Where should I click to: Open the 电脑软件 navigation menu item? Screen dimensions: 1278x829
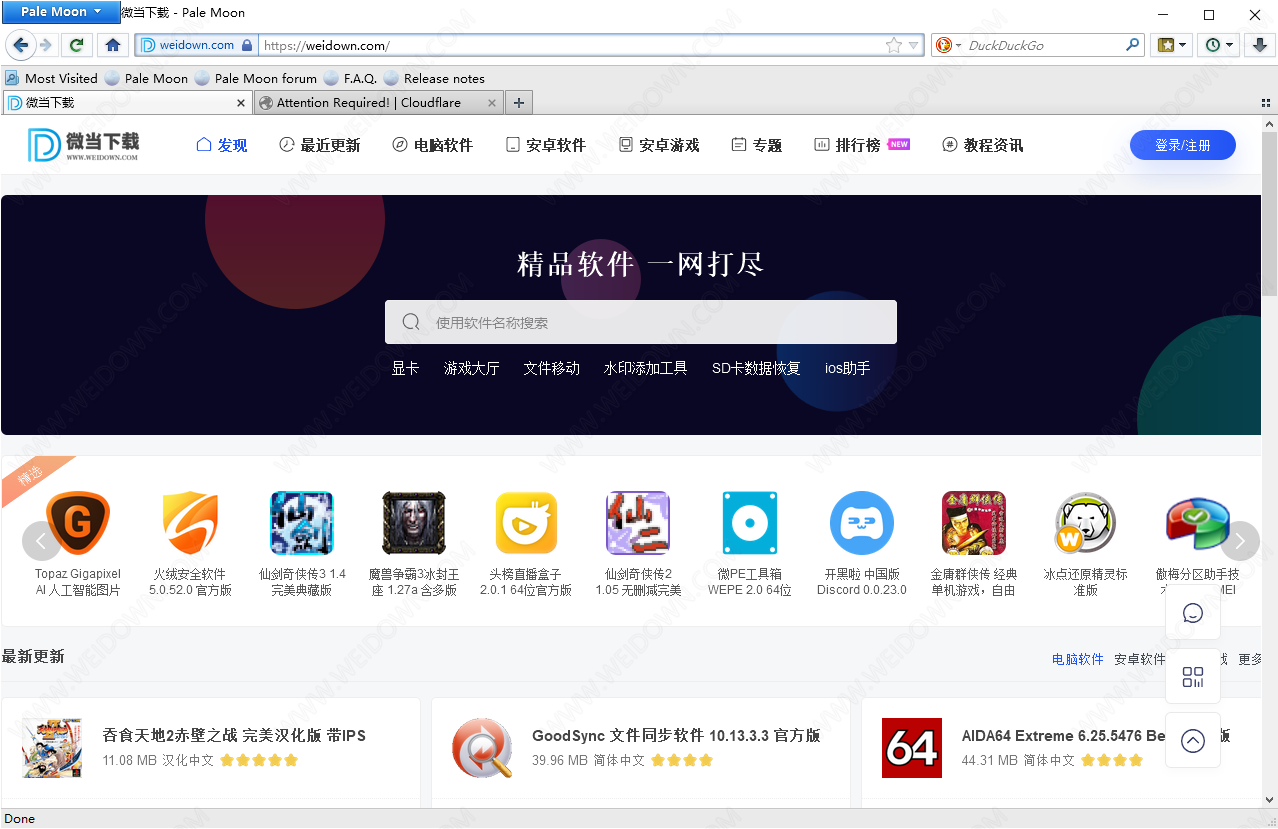pyautogui.click(x=432, y=145)
